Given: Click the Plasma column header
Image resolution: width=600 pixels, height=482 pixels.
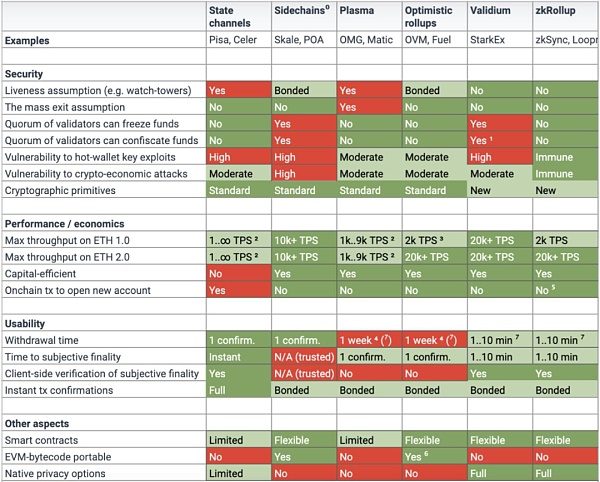Looking at the screenshot, I should [x=357, y=11].
